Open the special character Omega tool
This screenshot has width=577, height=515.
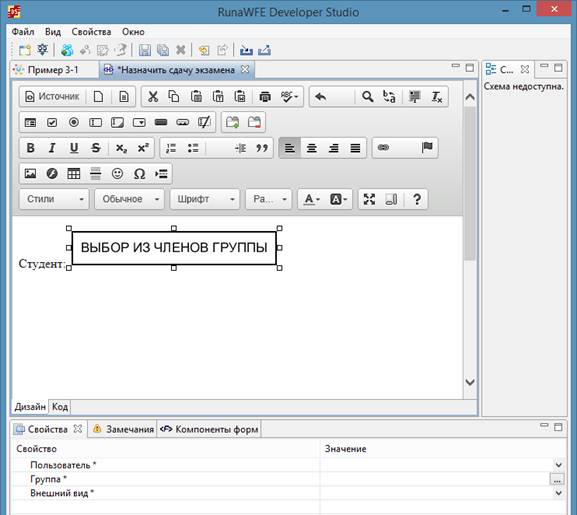(139, 174)
